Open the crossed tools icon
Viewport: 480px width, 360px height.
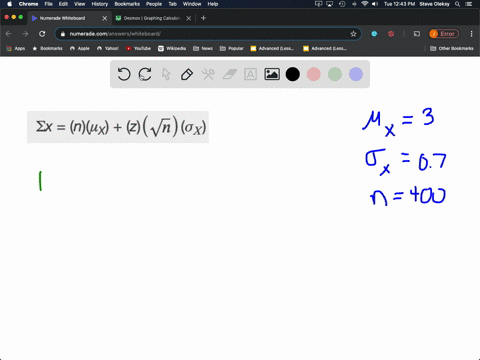(x=208, y=74)
